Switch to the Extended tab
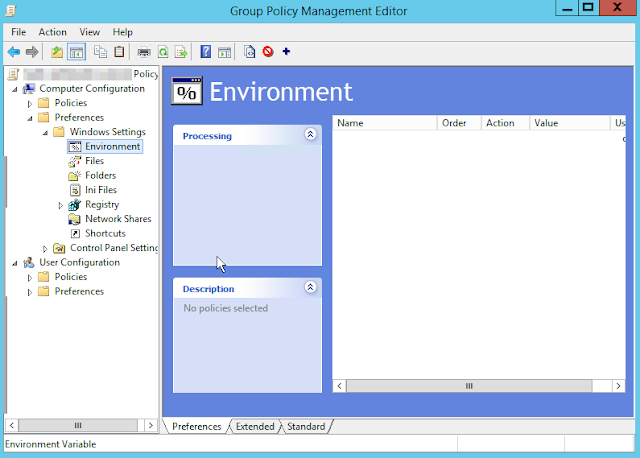The width and height of the screenshot is (640, 458). 255,427
